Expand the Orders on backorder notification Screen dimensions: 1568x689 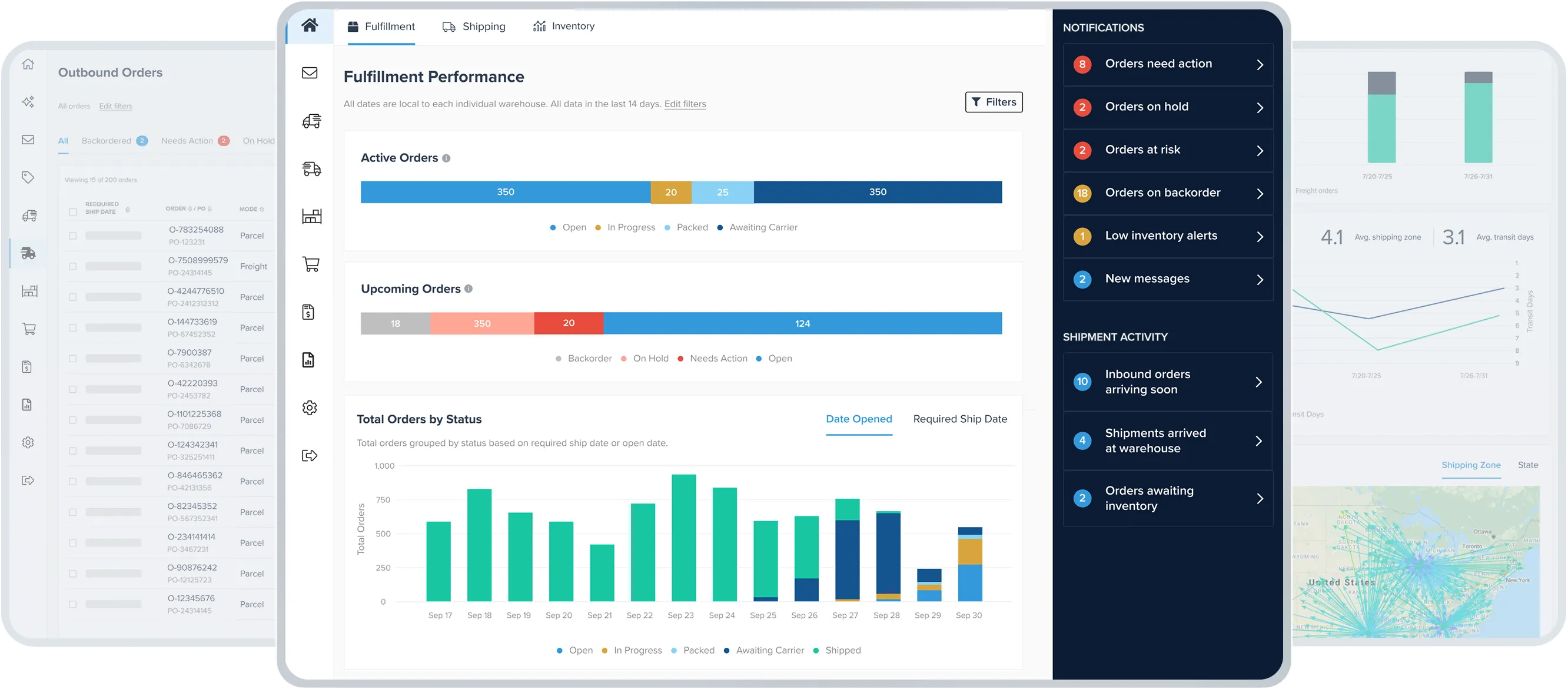[x=1168, y=193]
